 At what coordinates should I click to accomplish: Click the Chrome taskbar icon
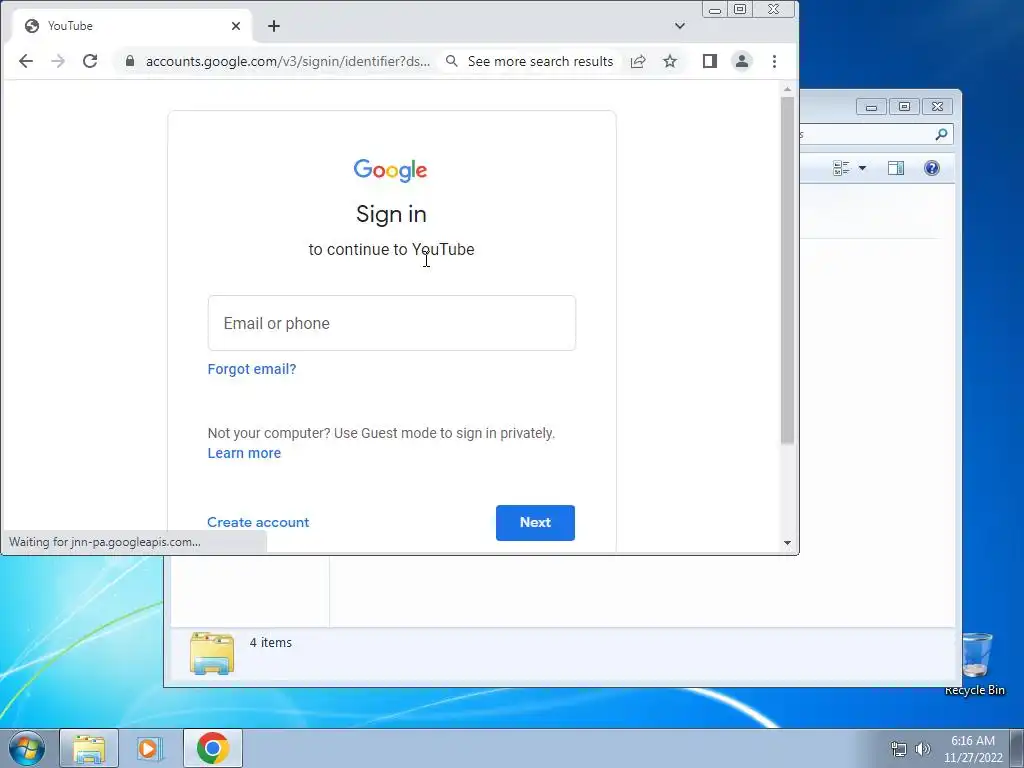(213, 748)
